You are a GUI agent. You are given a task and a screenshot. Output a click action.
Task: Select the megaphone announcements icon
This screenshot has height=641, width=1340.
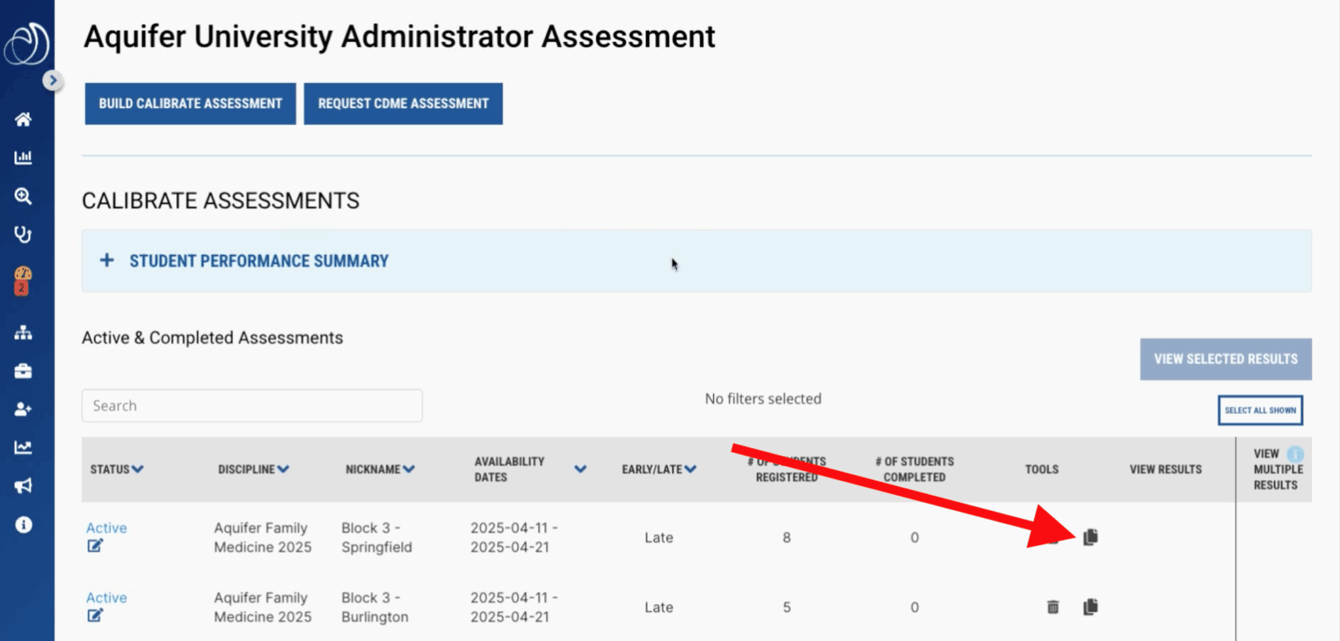coord(22,486)
